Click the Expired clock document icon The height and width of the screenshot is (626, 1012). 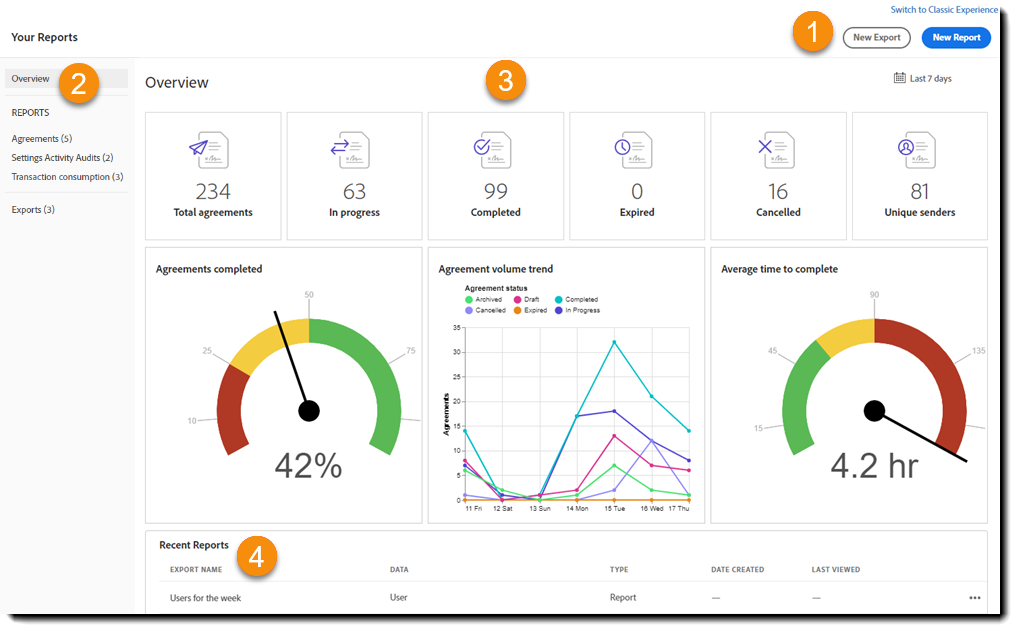tap(634, 150)
